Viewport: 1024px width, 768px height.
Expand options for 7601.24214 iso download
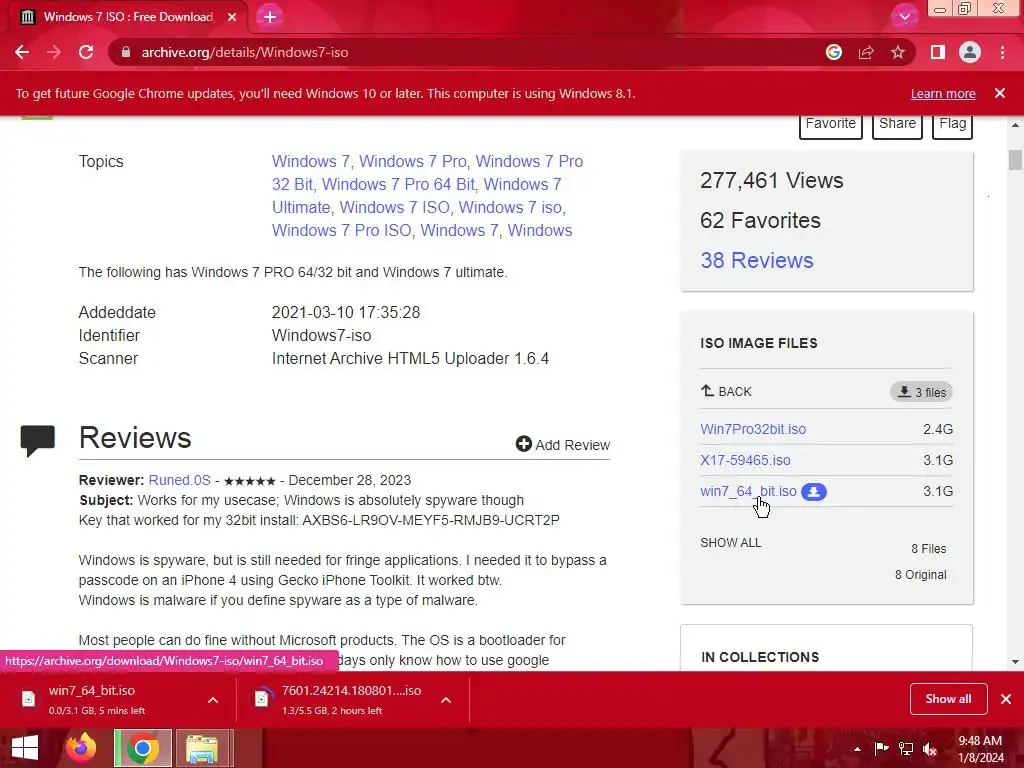click(446, 700)
